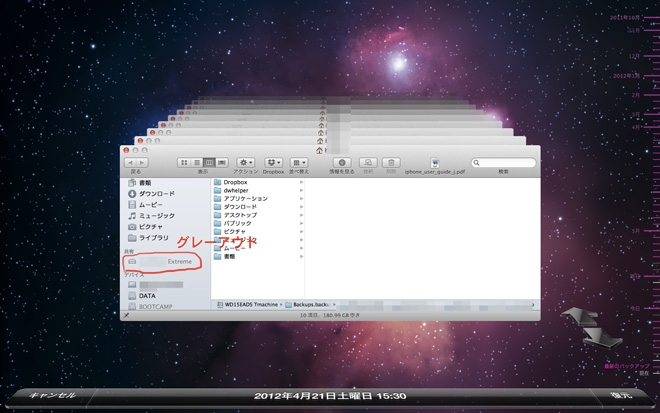Switch Finder to Cover Flow view
Viewport: 660px width, 413px height.
pos(222,163)
